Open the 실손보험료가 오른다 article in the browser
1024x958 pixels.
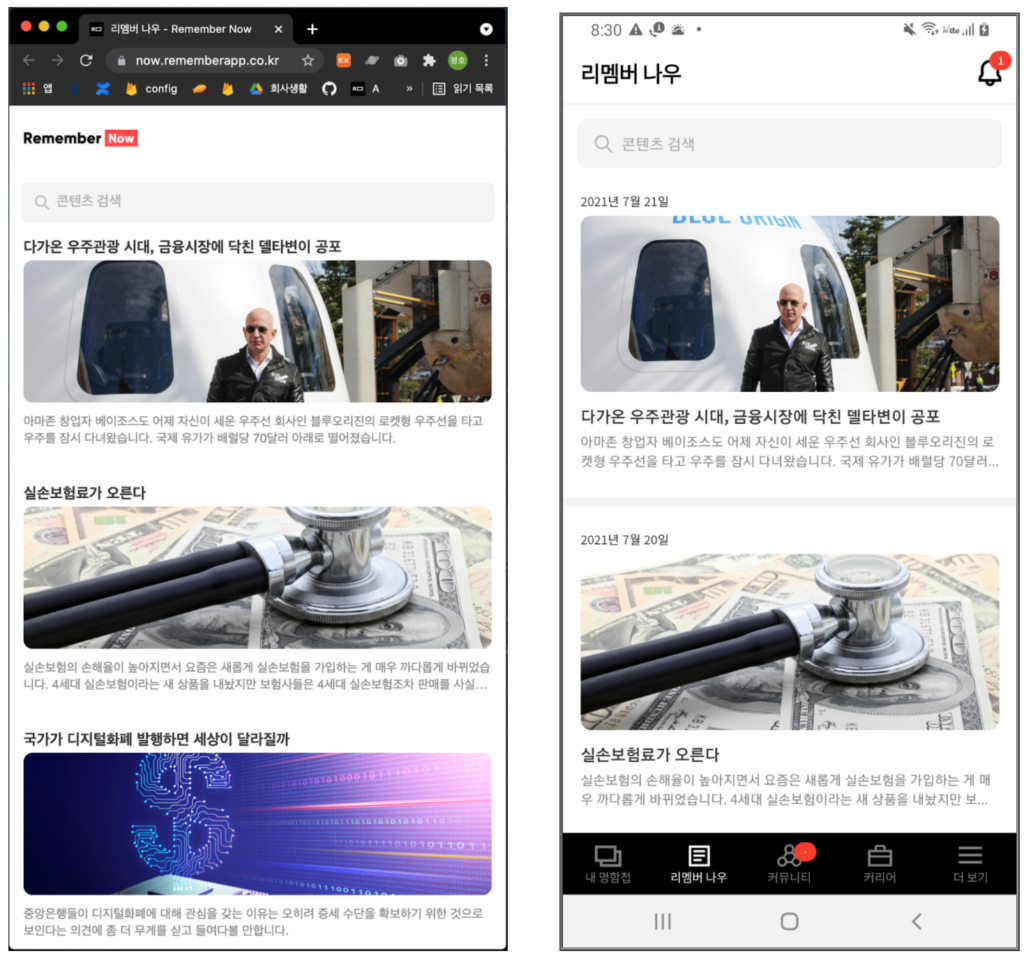[84, 492]
